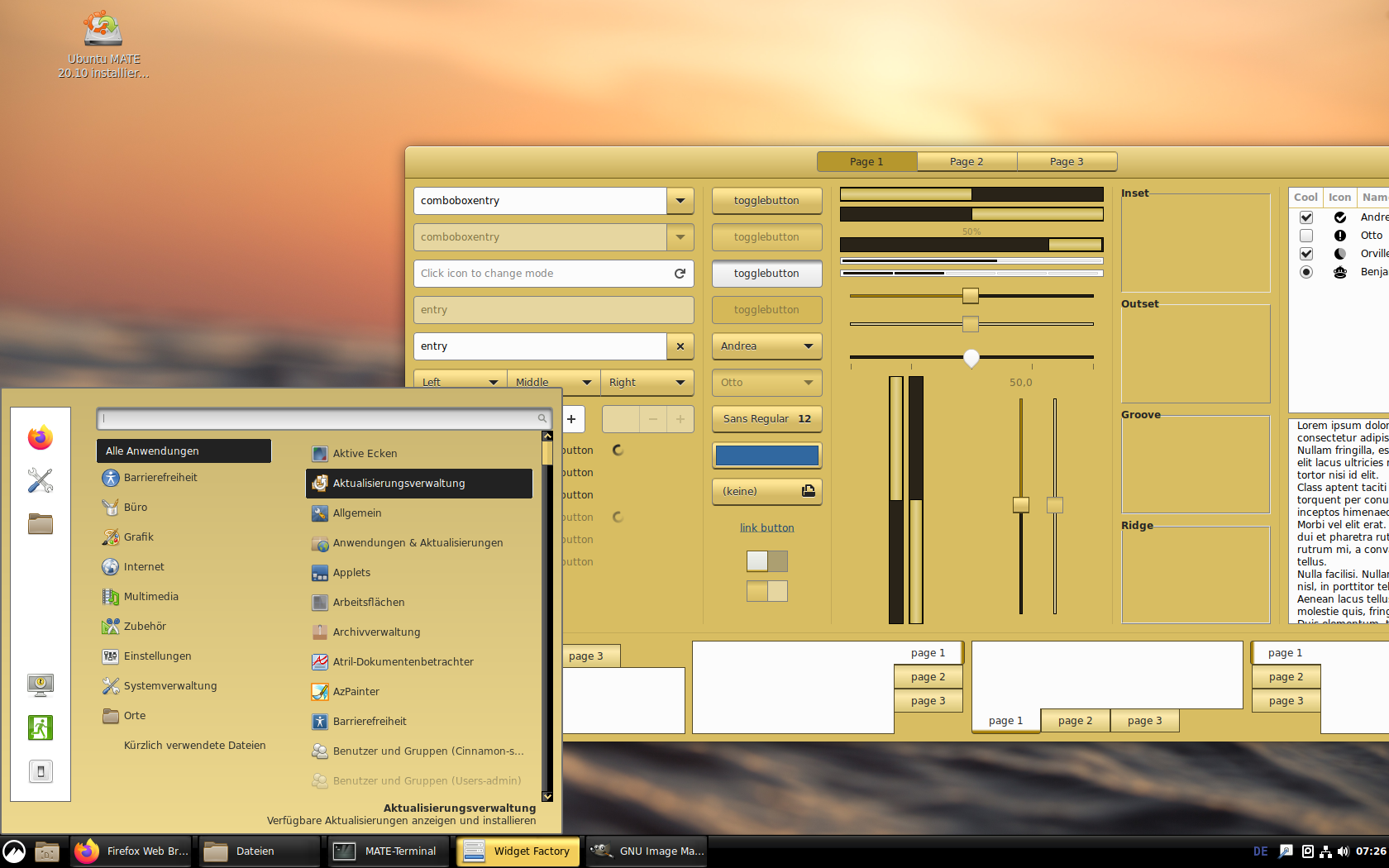Click the link button hyperlink
This screenshot has height=868, width=1389.
[766, 528]
